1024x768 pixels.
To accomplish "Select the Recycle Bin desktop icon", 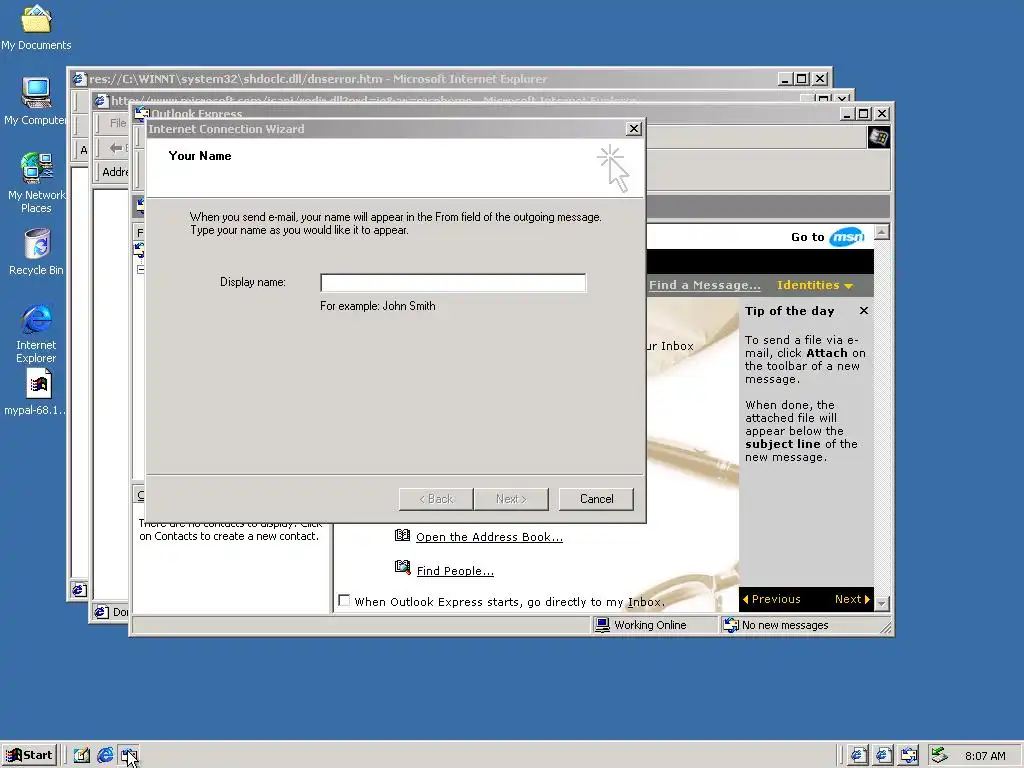I will (36, 251).
